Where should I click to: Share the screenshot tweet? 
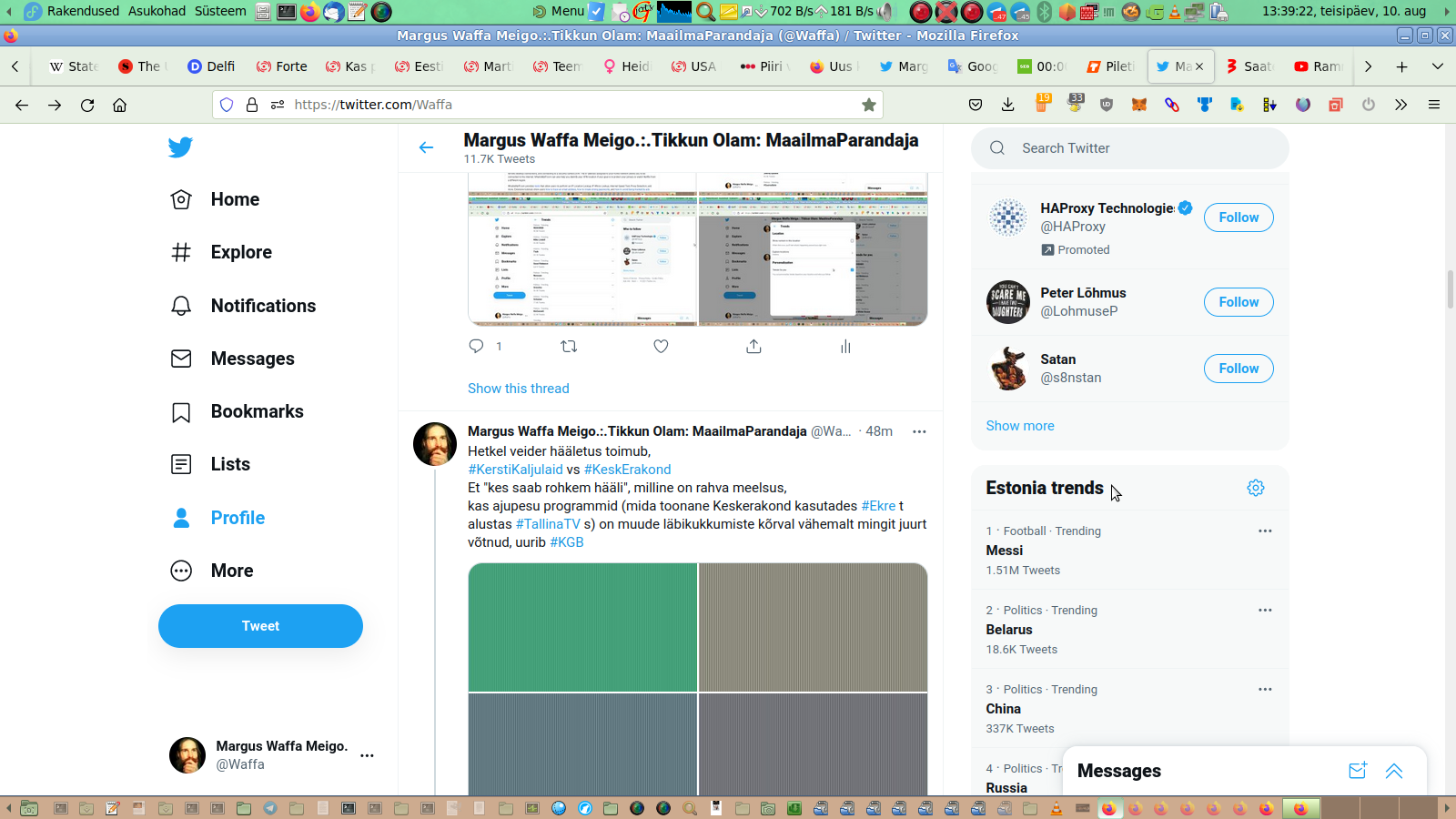pos(753,346)
